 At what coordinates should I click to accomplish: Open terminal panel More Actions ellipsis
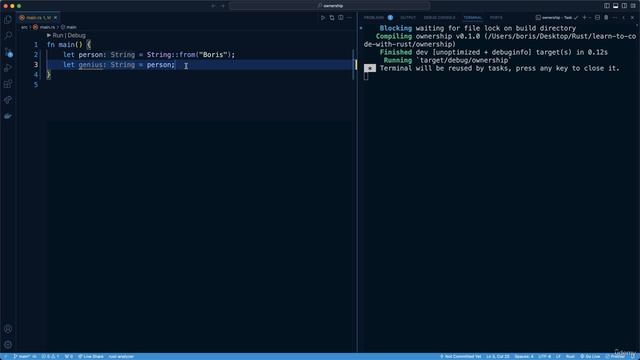(x=615, y=18)
